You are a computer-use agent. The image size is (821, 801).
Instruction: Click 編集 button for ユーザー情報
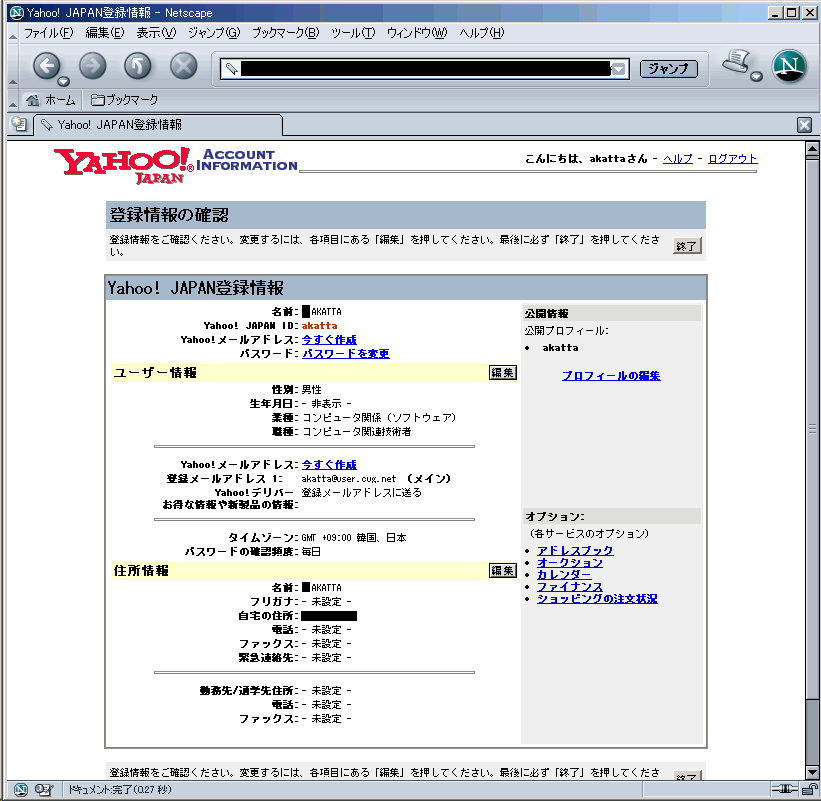(x=503, y=372)
